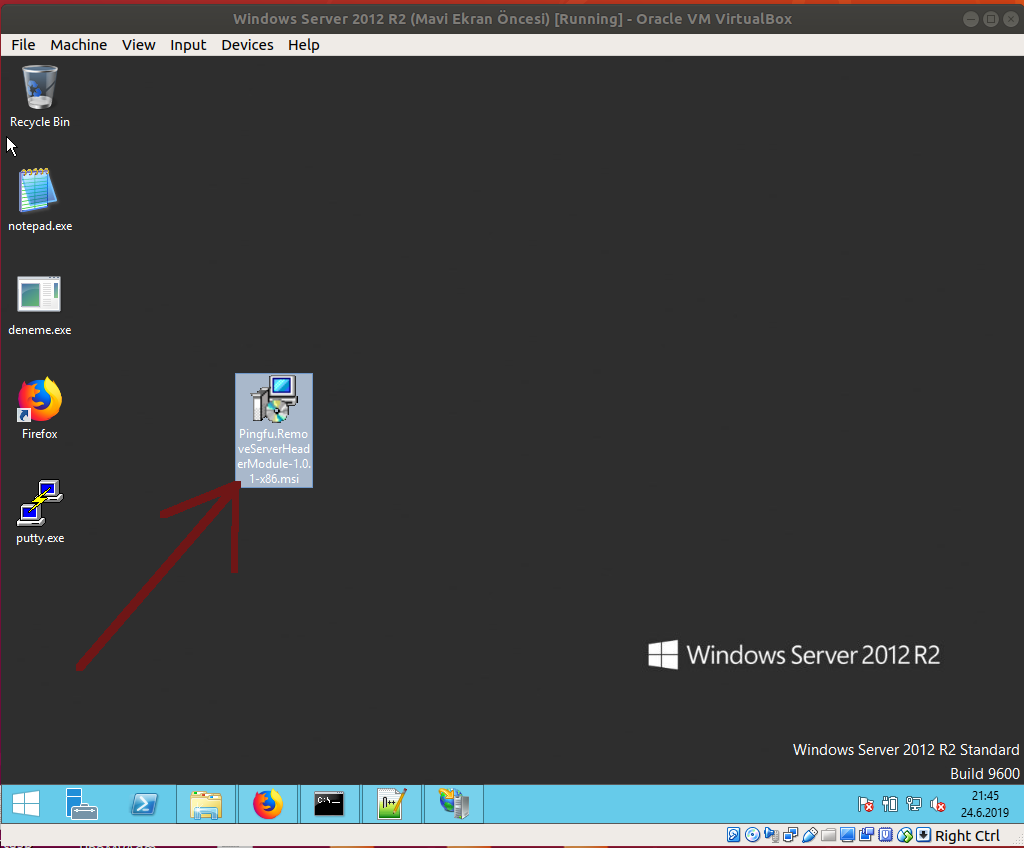Screen dimensions: 1024x848
Task: Click the VirtualBox USB devices indicator
Action: tap(810, 835)
